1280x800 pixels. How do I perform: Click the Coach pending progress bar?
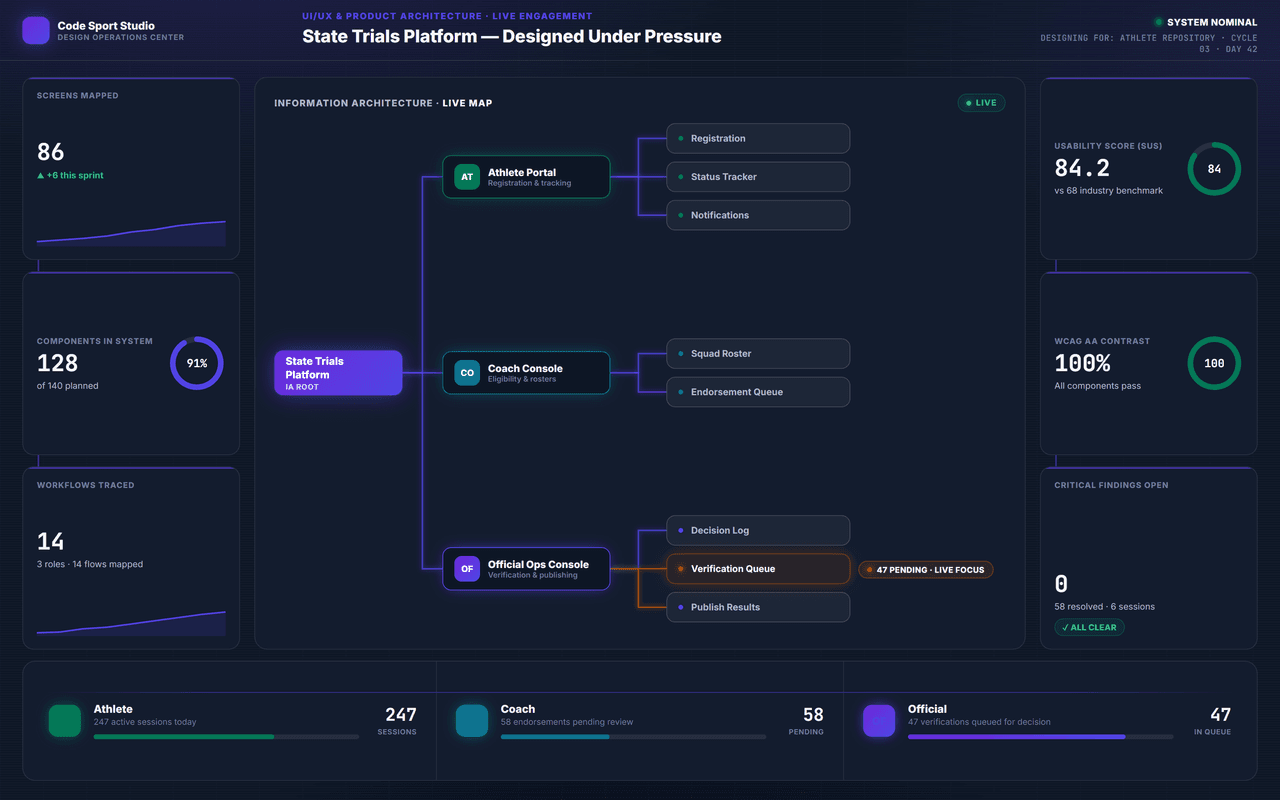(x=633, y=737)
